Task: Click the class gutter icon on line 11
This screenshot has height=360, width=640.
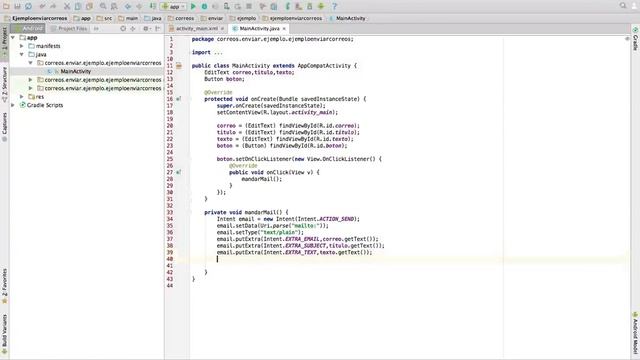Action: click(179, 66)
